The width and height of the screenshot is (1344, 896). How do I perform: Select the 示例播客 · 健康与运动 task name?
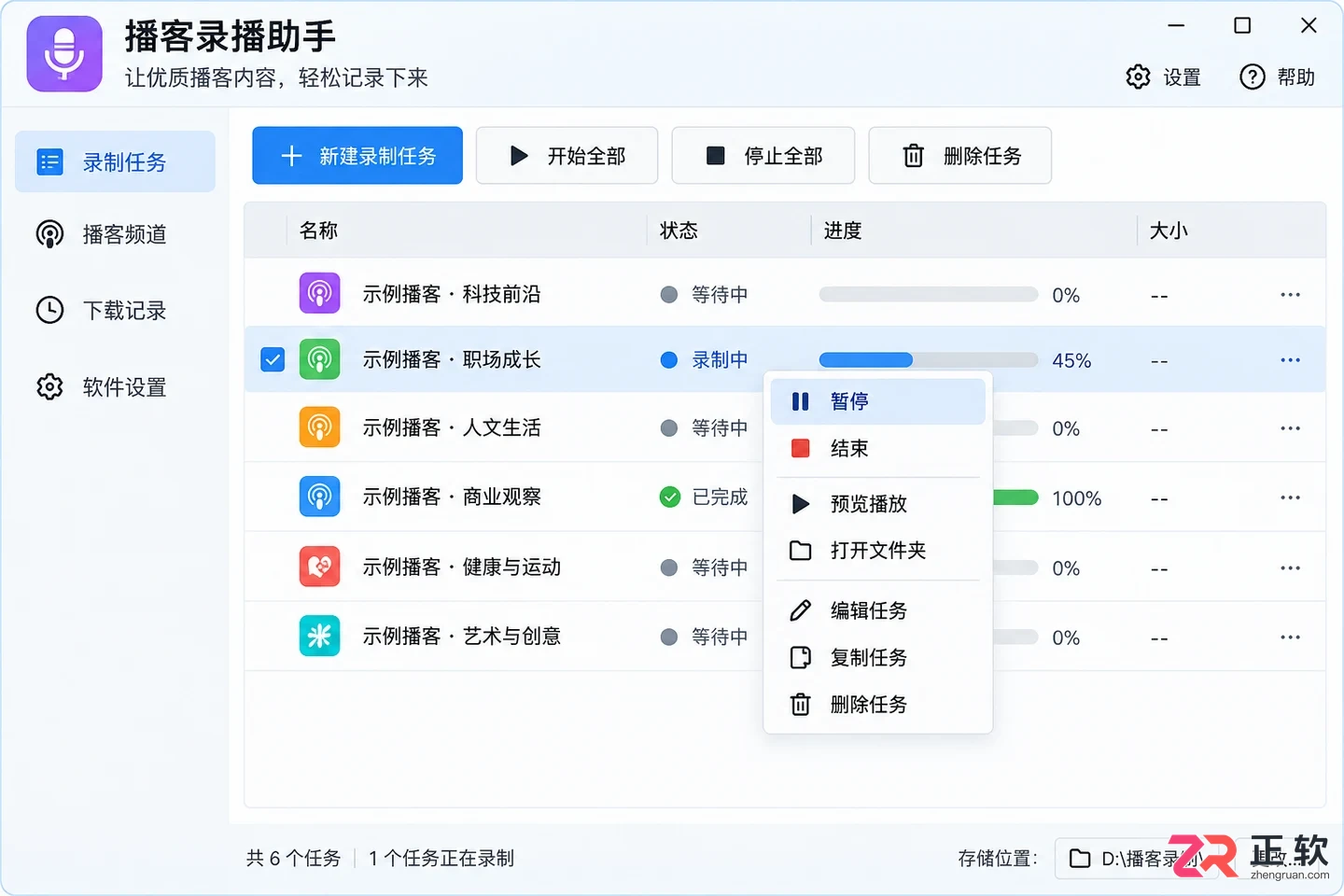(462, 567)
